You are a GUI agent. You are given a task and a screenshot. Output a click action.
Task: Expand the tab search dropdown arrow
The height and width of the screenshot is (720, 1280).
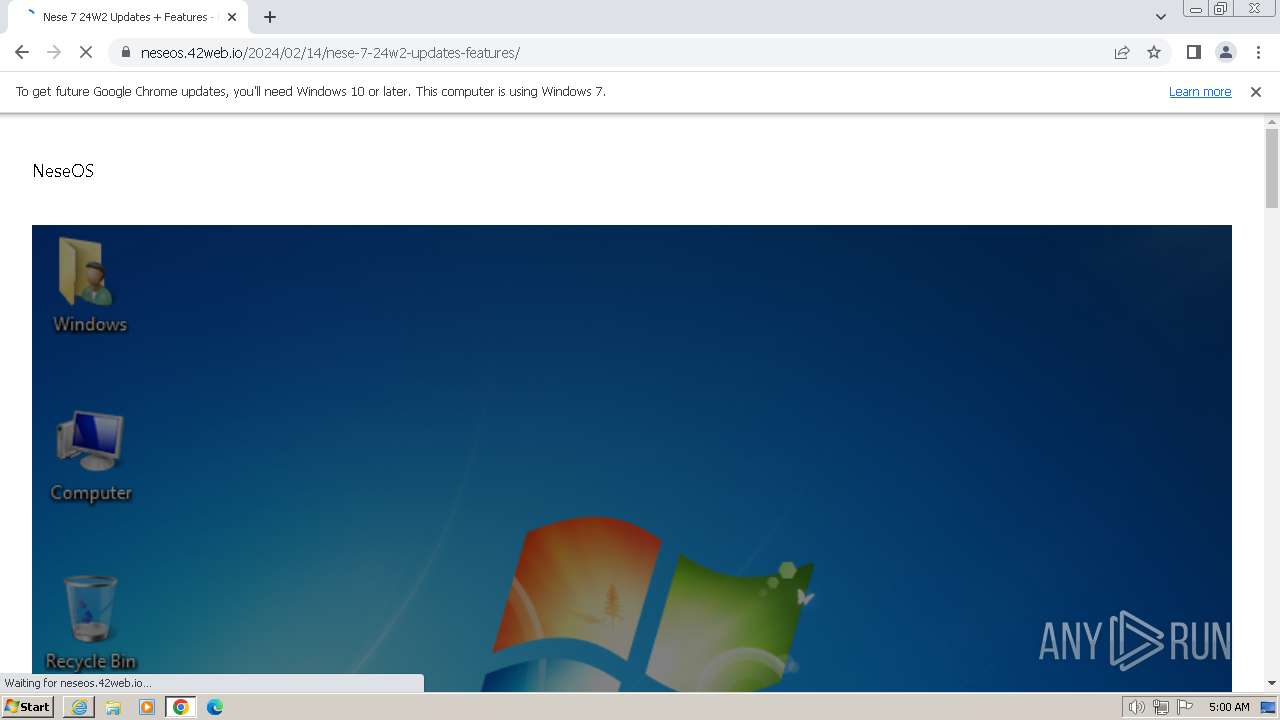click(1160, 17)
